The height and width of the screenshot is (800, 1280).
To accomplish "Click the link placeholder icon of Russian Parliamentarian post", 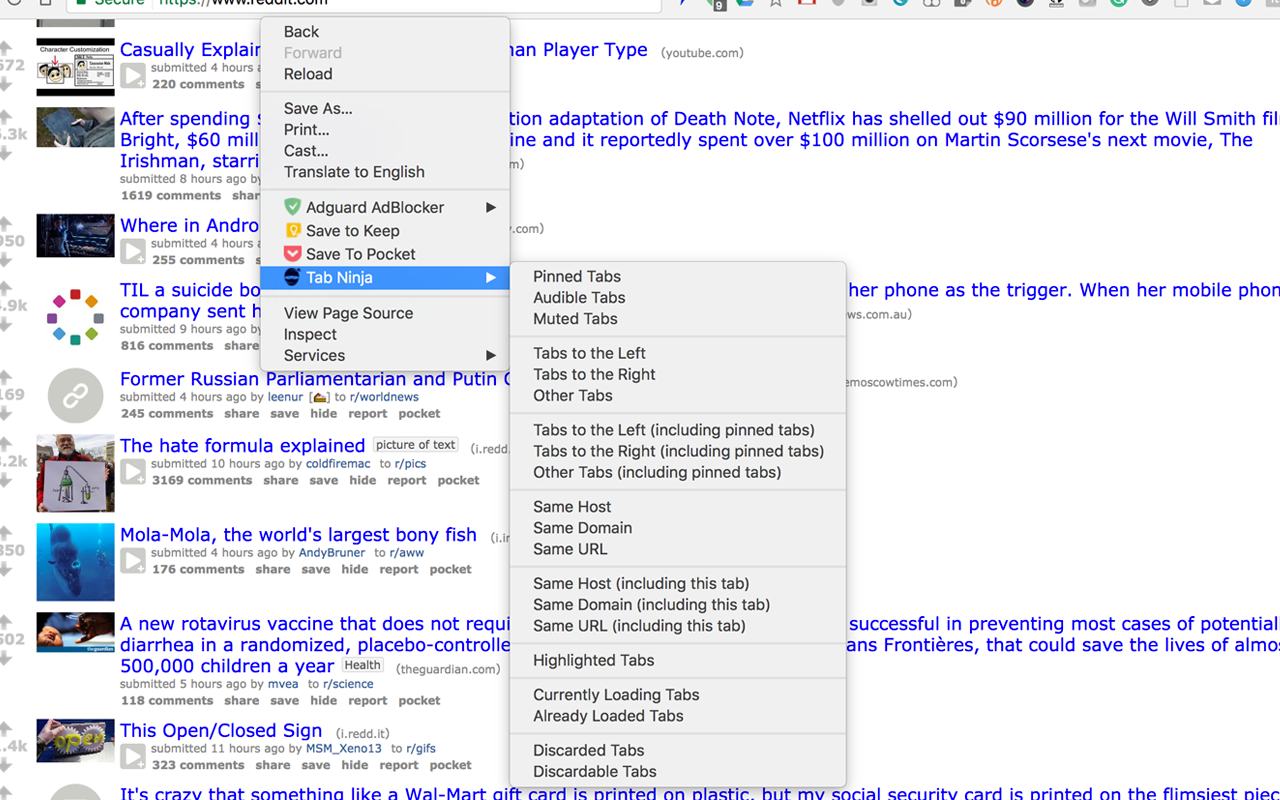I will (x=76, y=396).
